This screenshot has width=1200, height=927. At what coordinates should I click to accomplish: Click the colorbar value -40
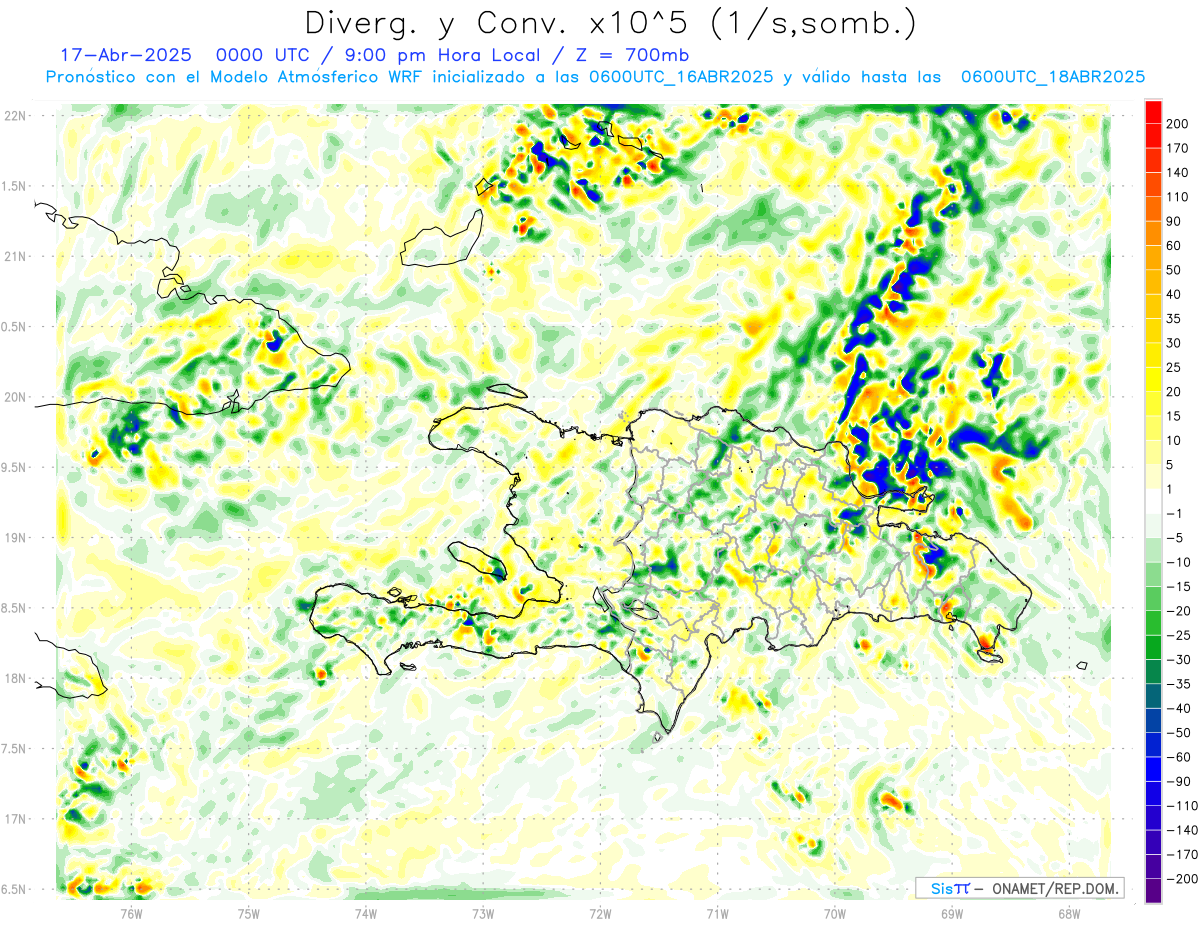[1179, 708]
